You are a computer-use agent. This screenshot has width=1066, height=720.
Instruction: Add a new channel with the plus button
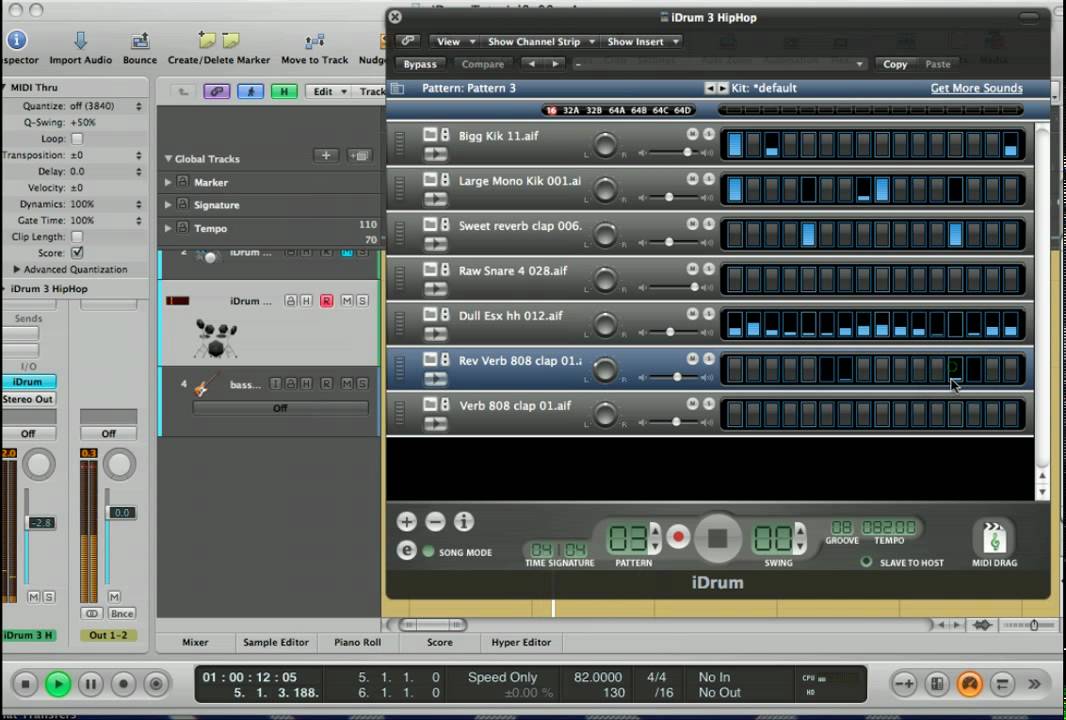407,521
